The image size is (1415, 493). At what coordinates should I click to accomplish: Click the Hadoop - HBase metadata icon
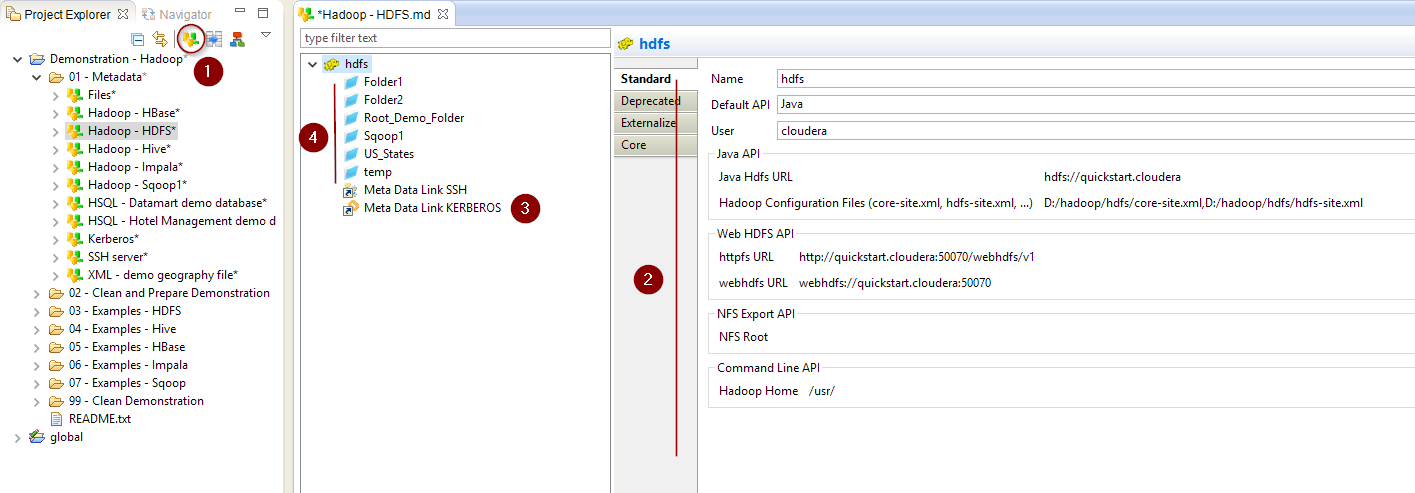pyautogui.click(x=74, y=113)
